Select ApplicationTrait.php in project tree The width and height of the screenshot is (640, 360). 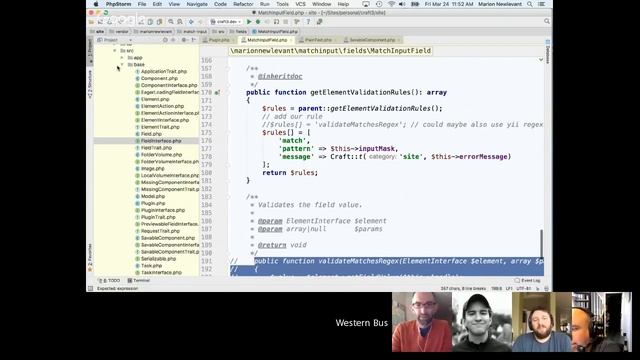pos(164,71)
